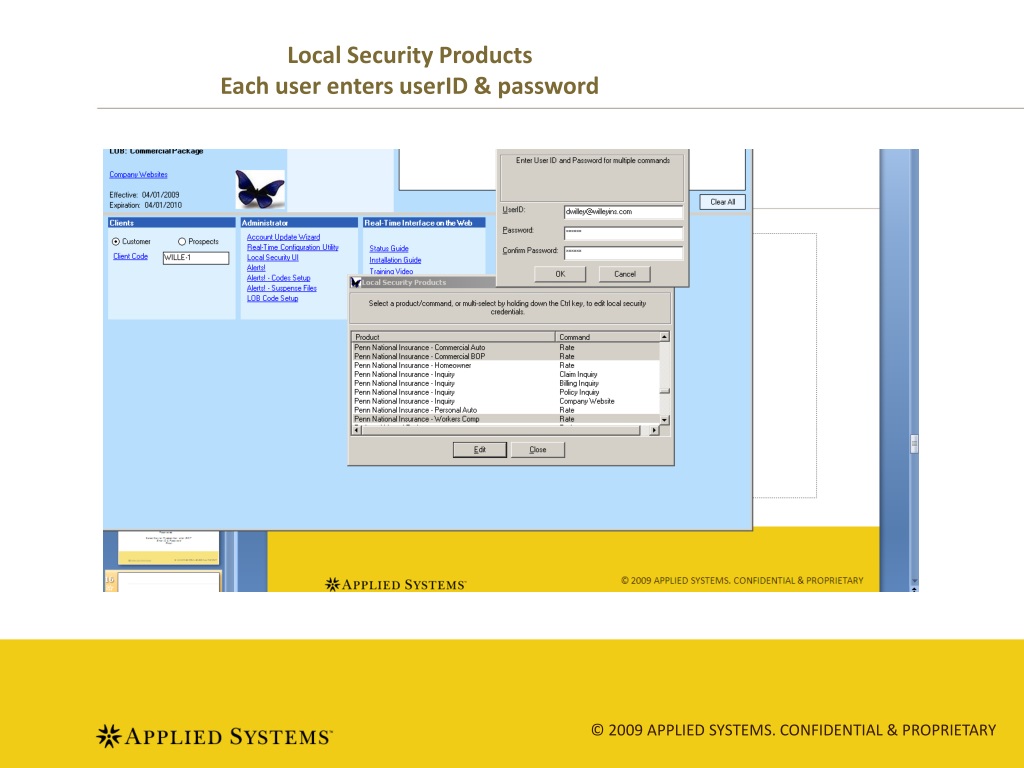Click the Confirm Password input field
Screen dimensions: 1024x768
click(623, 252)
